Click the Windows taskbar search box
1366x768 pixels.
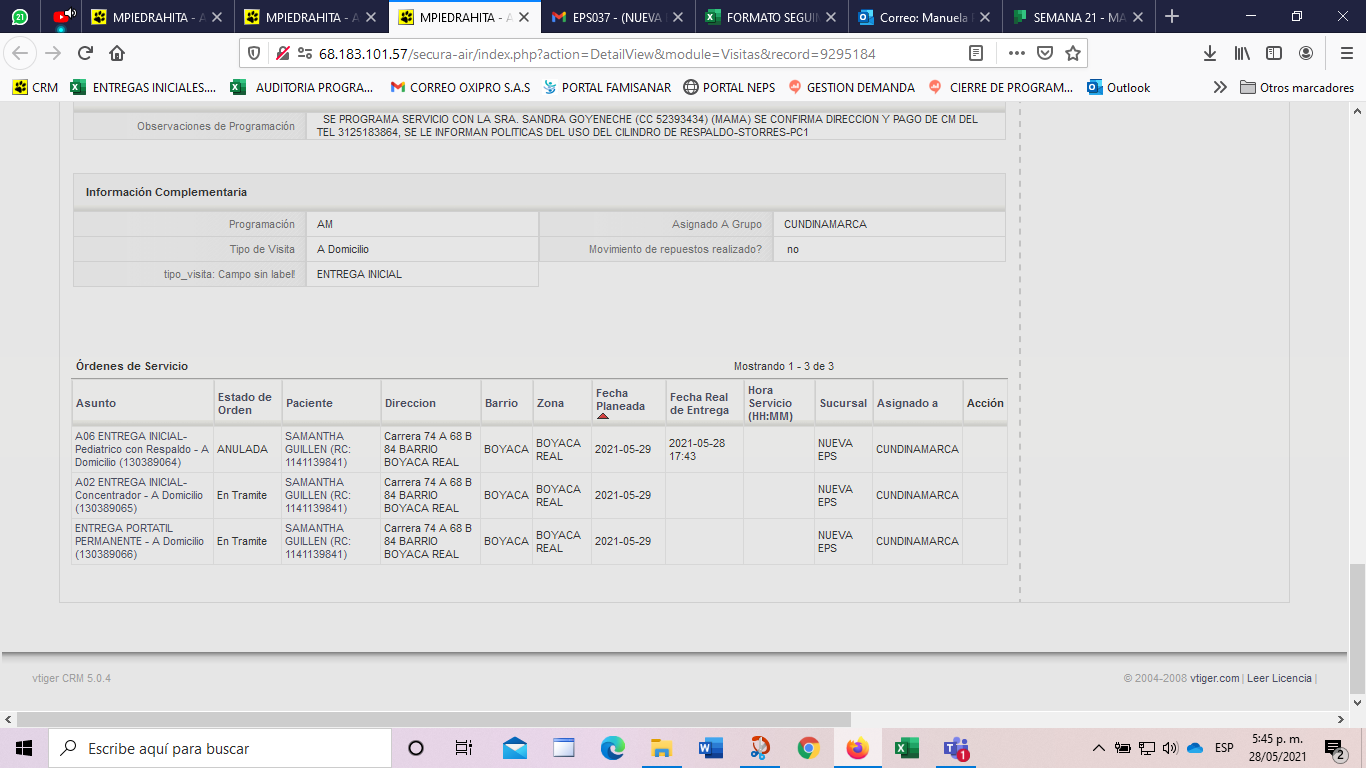pos(220,748)
